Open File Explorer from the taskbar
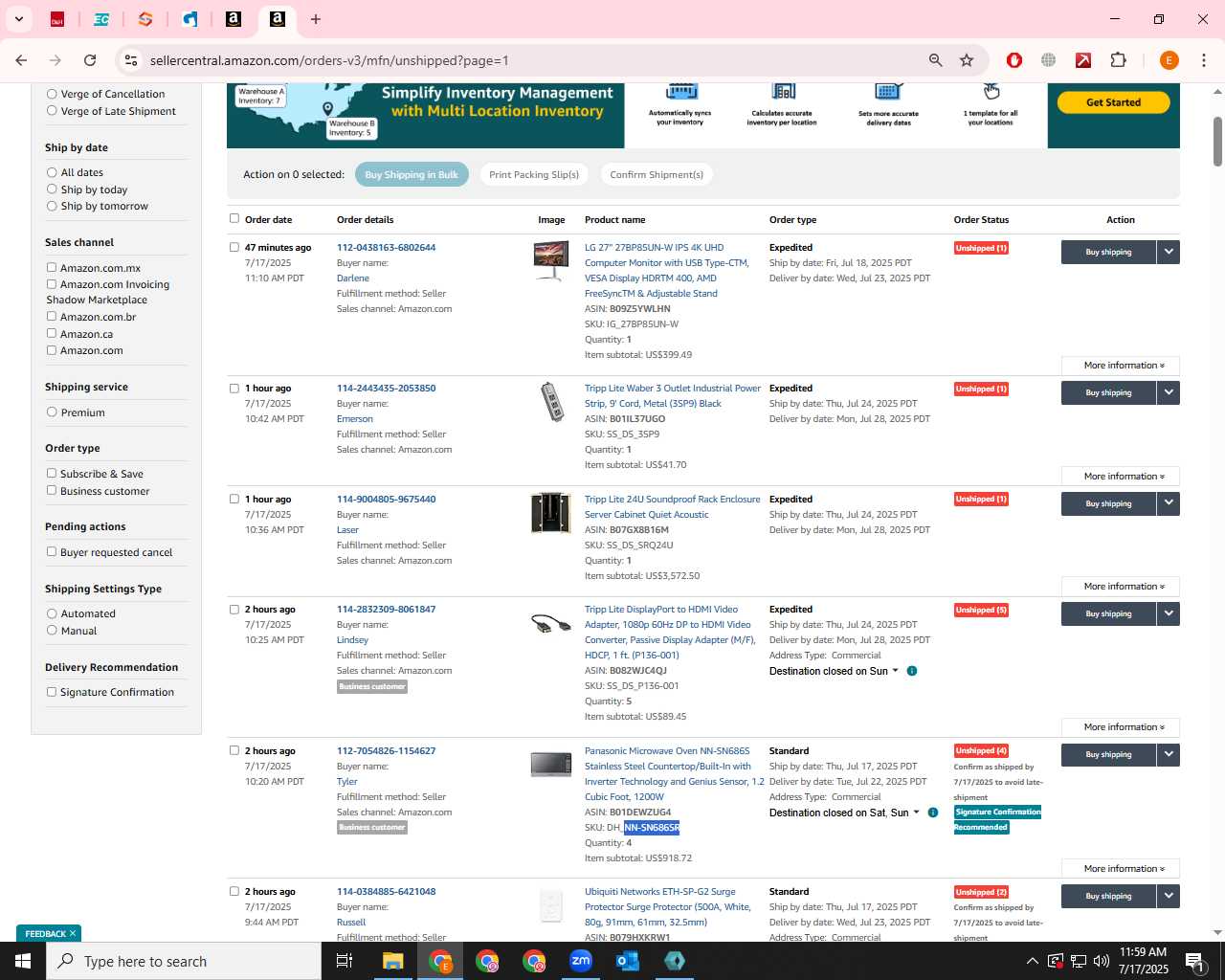Screen dimensions: 1225x980 [x=393, y=961]
